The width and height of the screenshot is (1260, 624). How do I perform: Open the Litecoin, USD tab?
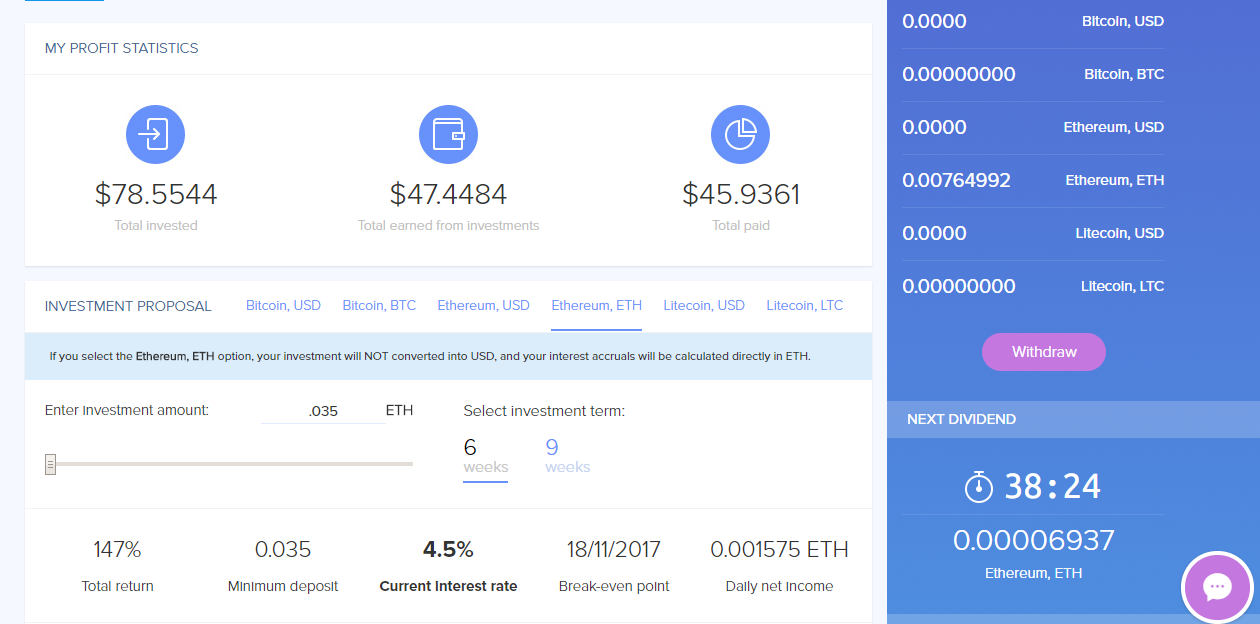(x=704, y=305)
